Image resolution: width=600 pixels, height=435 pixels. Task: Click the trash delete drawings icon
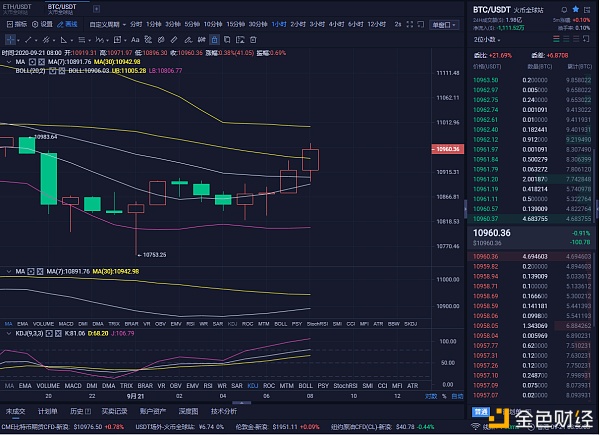point(253,39)
